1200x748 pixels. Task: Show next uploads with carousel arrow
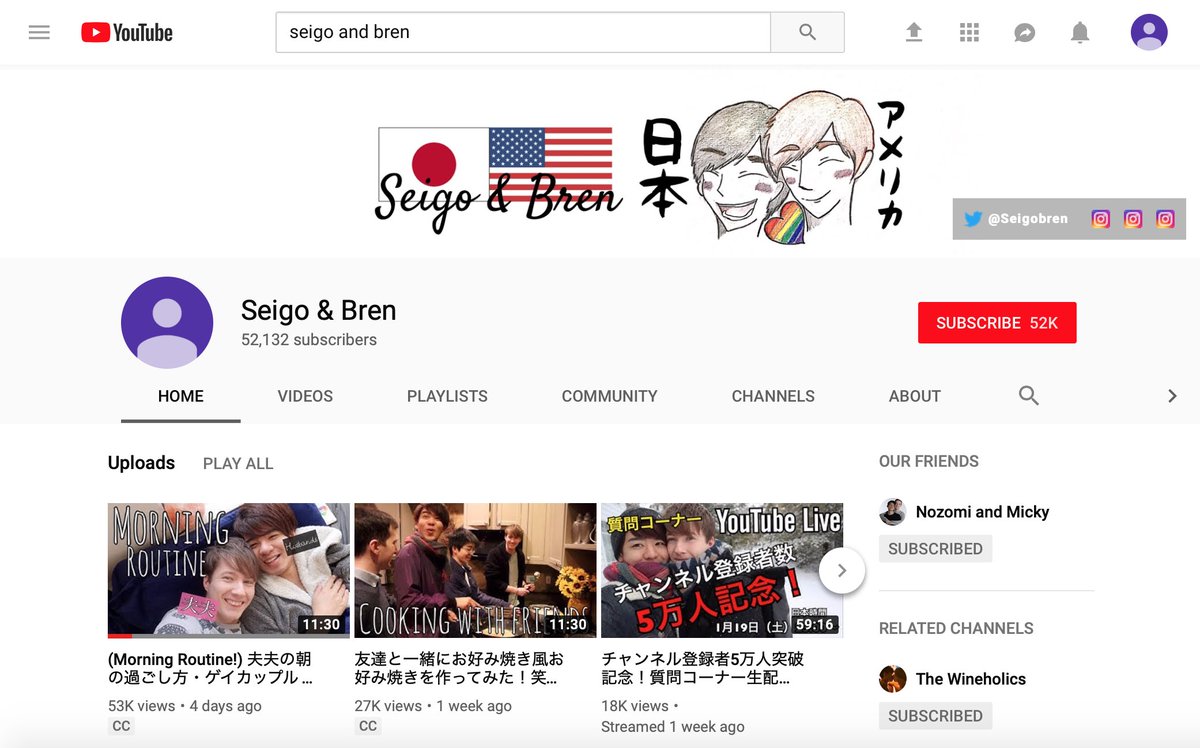point(842,570)
